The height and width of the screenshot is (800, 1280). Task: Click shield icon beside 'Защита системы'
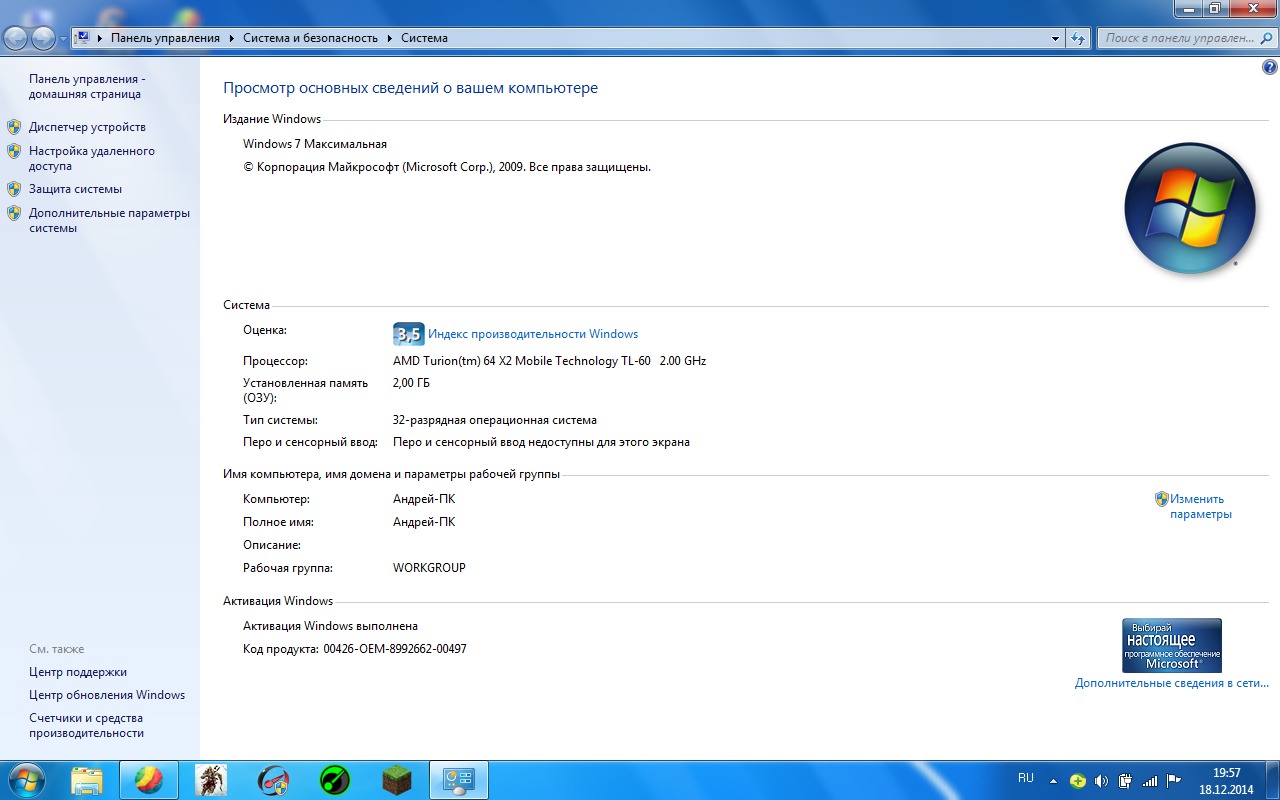tap(14, 188)
